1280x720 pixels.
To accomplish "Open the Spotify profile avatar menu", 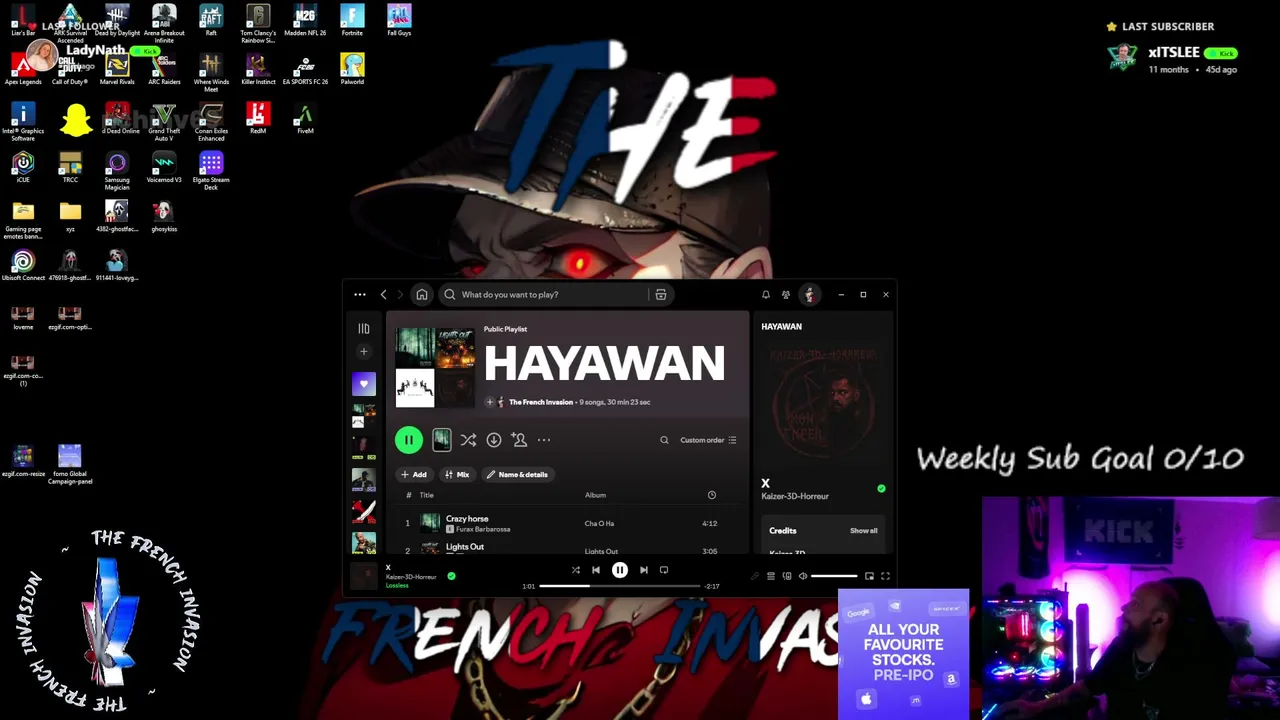I will pyautogui.click(x=810, y=295).
